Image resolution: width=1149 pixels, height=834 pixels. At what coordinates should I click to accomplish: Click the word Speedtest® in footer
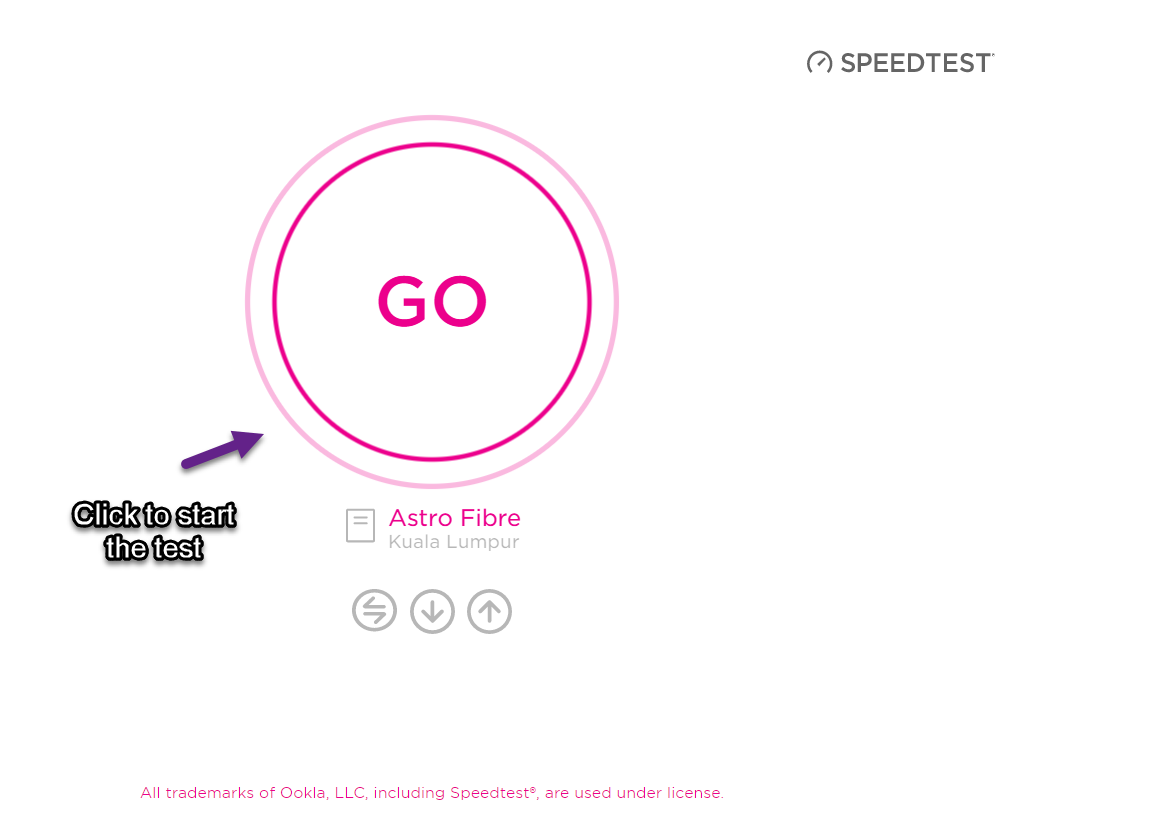point(493,793)
